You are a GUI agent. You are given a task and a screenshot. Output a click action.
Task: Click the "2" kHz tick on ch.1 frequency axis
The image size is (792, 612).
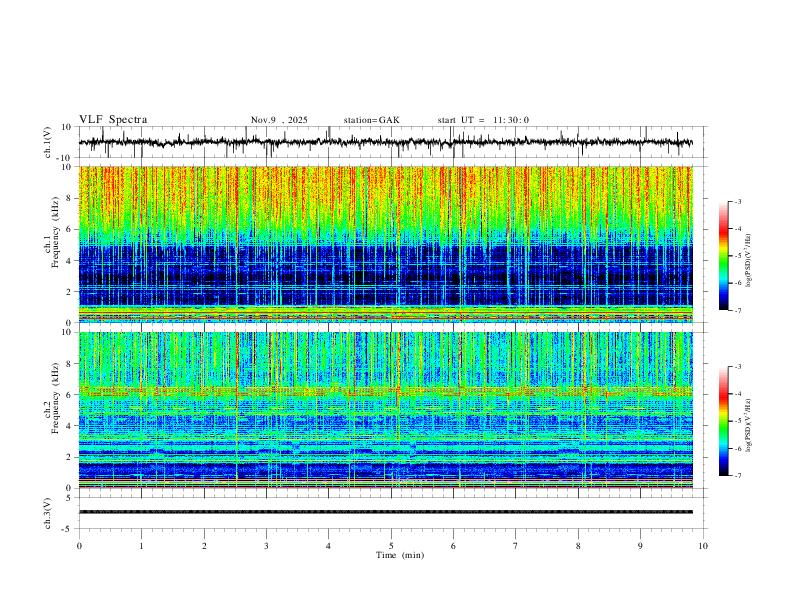point(69,291)
